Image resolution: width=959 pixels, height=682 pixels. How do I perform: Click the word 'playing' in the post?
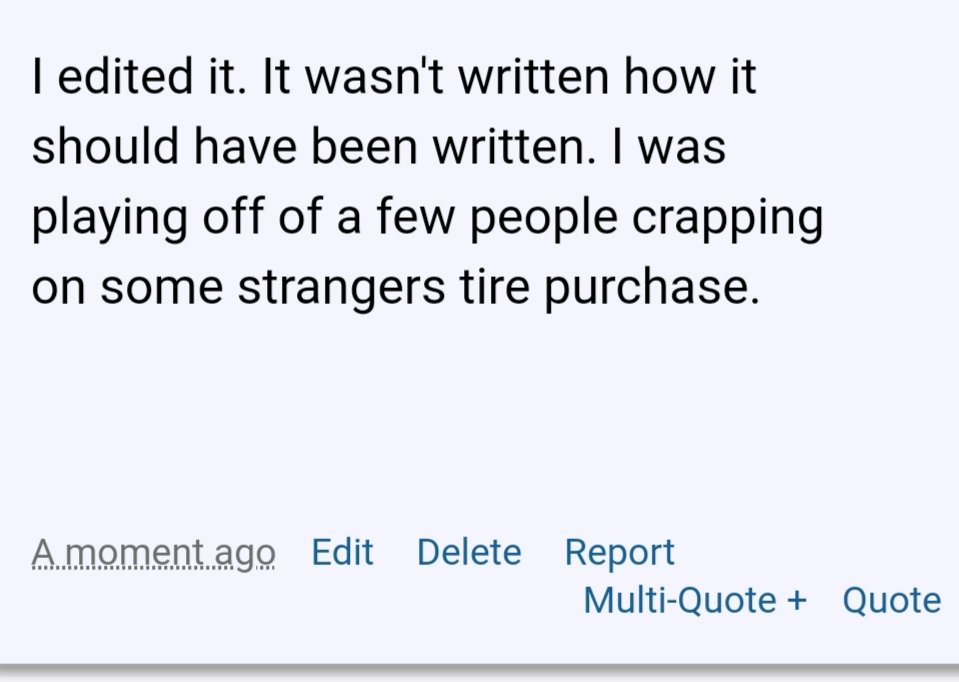109,218
